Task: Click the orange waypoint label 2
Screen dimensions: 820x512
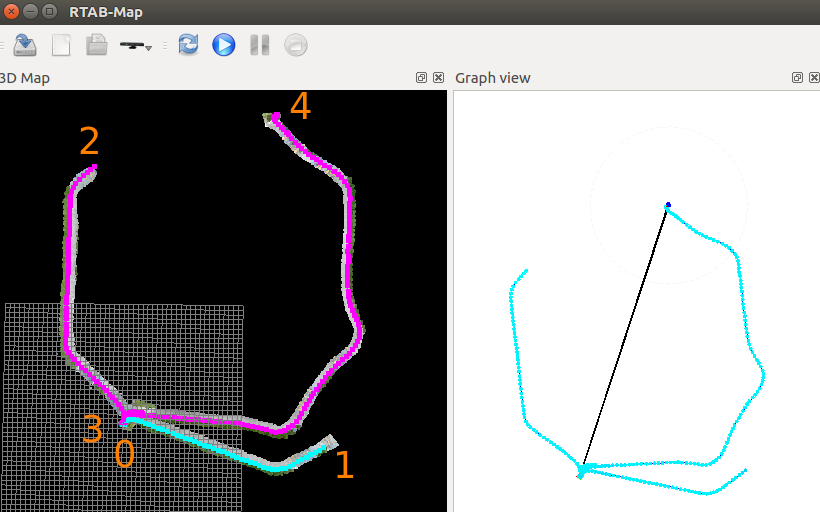Action: click(x=89, y=142)
